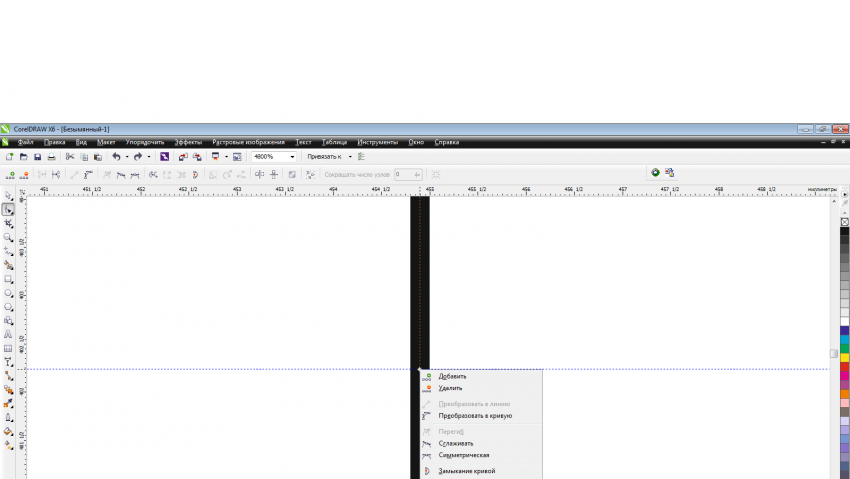Select the Pick tool in toolbox
The height and width of the screenshot is (479, 850).
[x=8, y=196]
